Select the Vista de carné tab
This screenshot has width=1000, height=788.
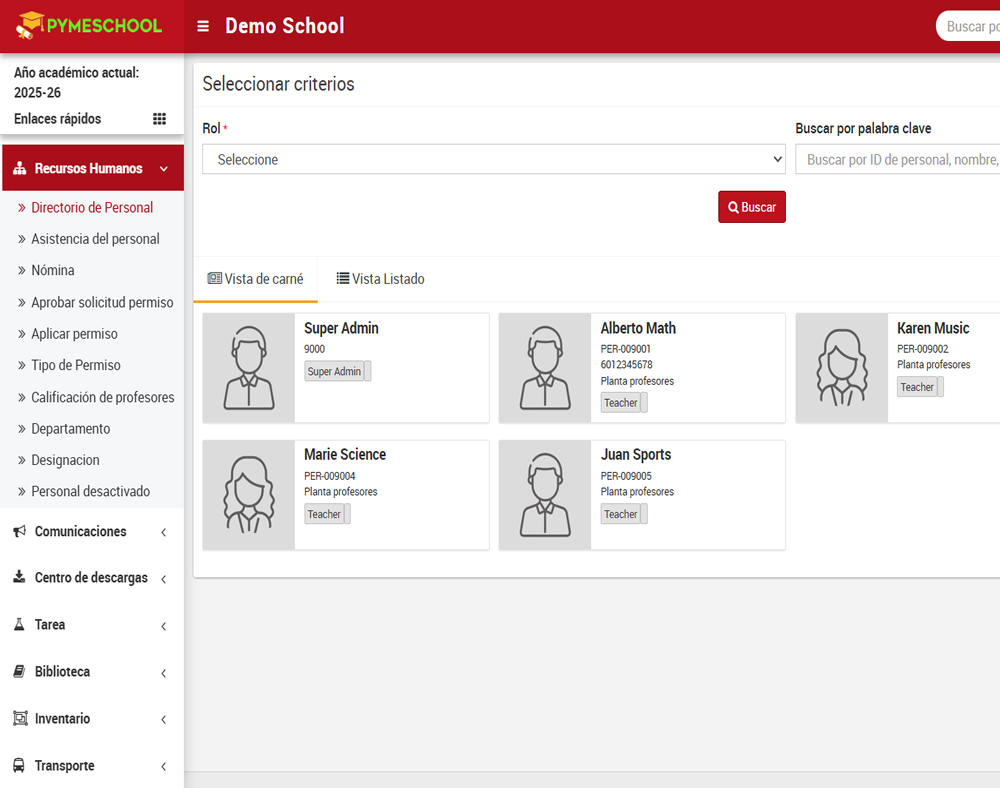coord(255,279)
